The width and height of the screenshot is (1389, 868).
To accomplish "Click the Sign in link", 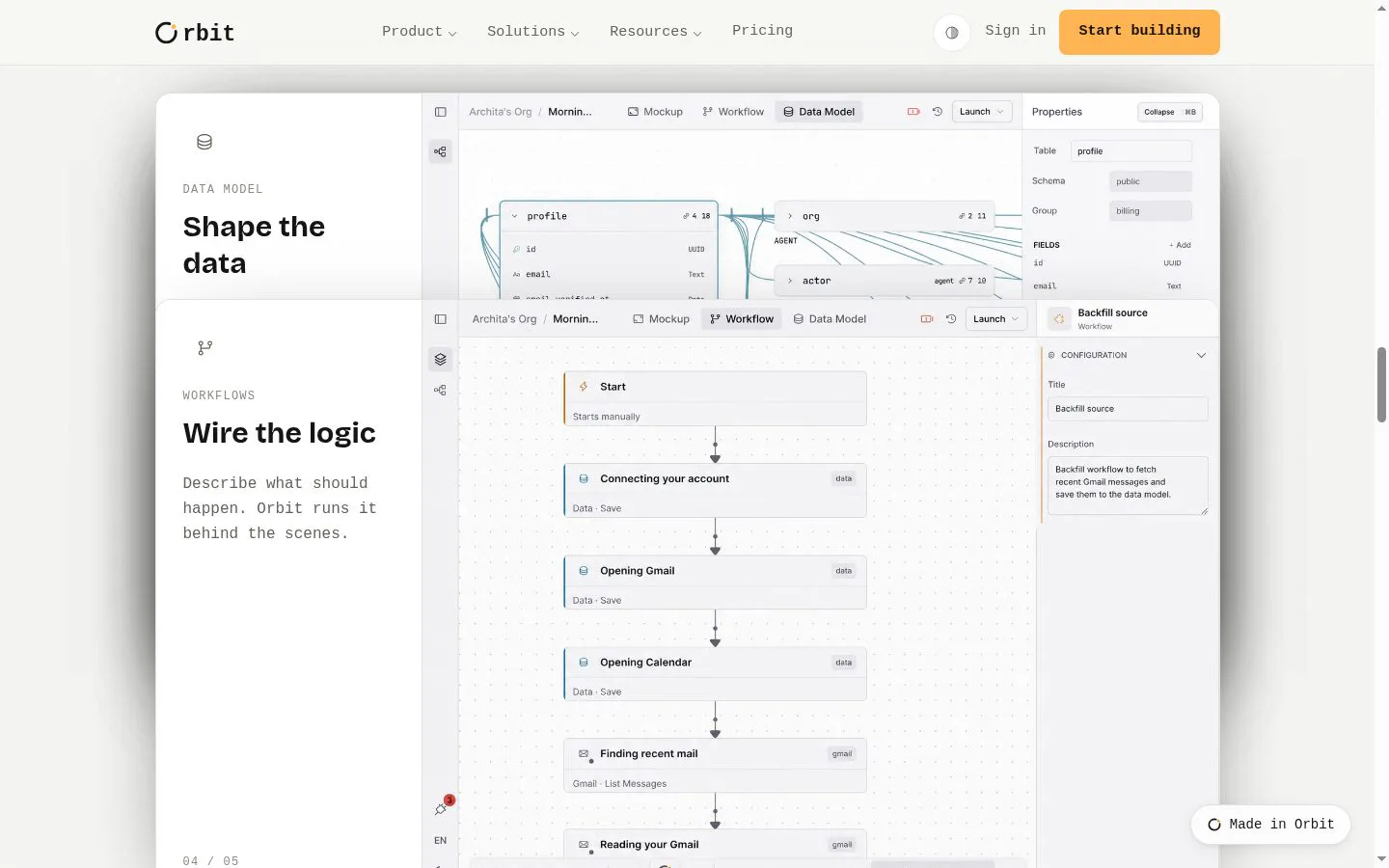I will (x=1015, y=31).
